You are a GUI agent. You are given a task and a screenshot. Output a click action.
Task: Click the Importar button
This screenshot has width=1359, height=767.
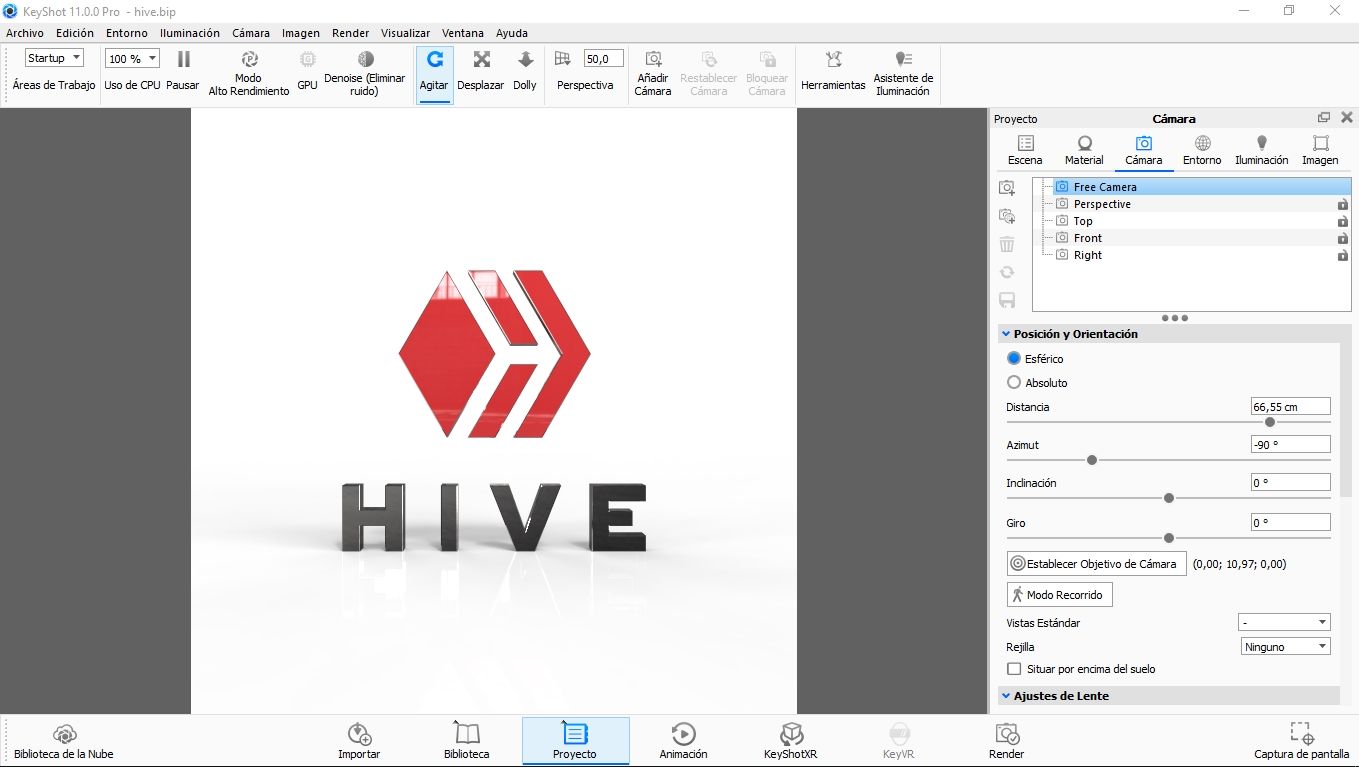tap(359, 741)
